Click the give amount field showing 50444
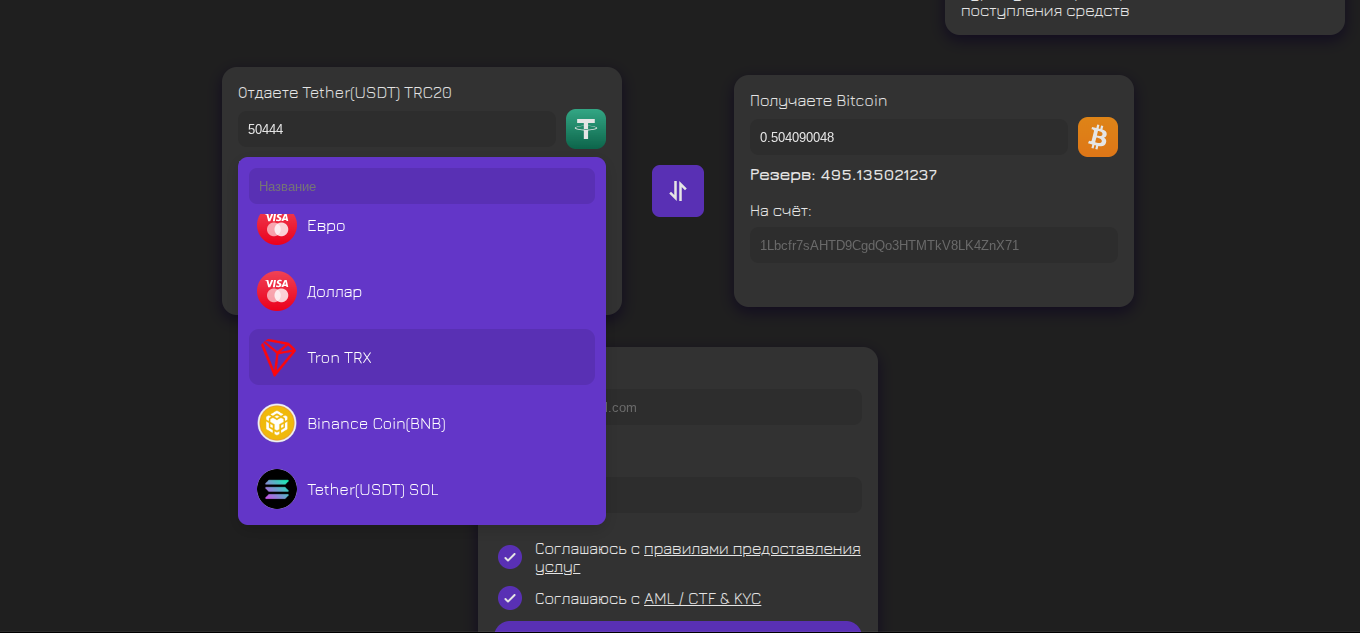1360x633 pixels. [x=396, y=129]
